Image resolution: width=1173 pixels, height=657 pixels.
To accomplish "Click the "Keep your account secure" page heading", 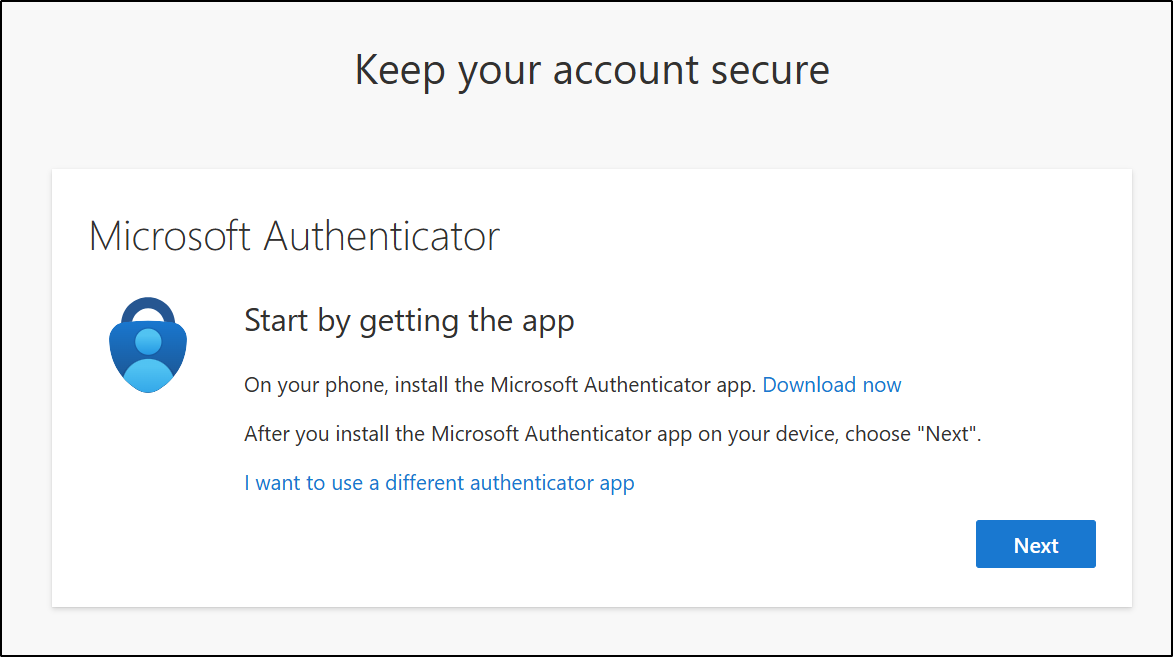I will coord(592,70).
